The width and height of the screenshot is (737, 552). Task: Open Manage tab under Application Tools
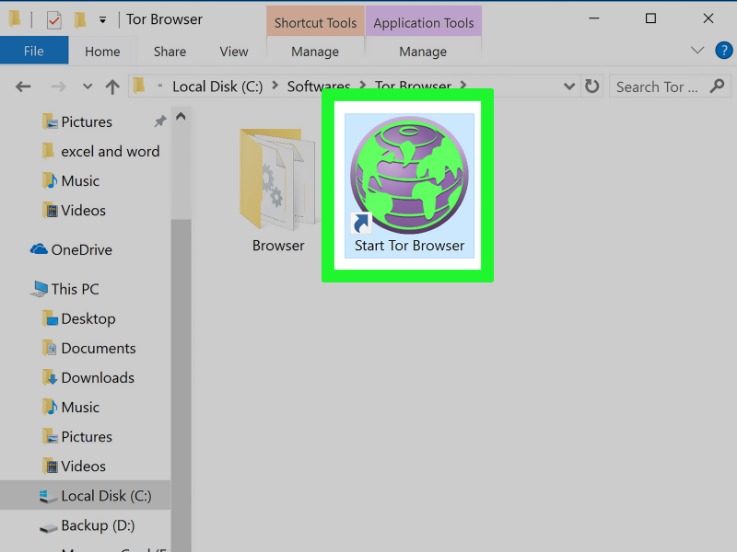coord(423,51)
